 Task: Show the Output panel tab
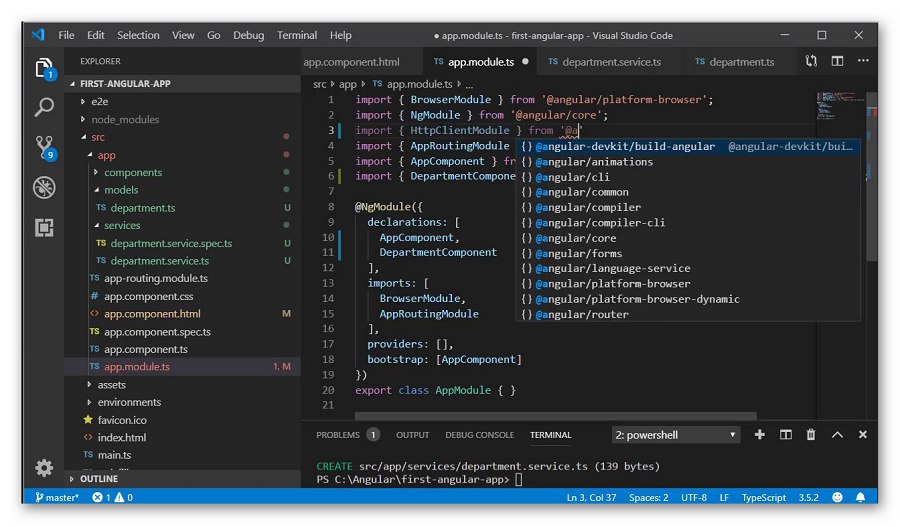point(412,435)
